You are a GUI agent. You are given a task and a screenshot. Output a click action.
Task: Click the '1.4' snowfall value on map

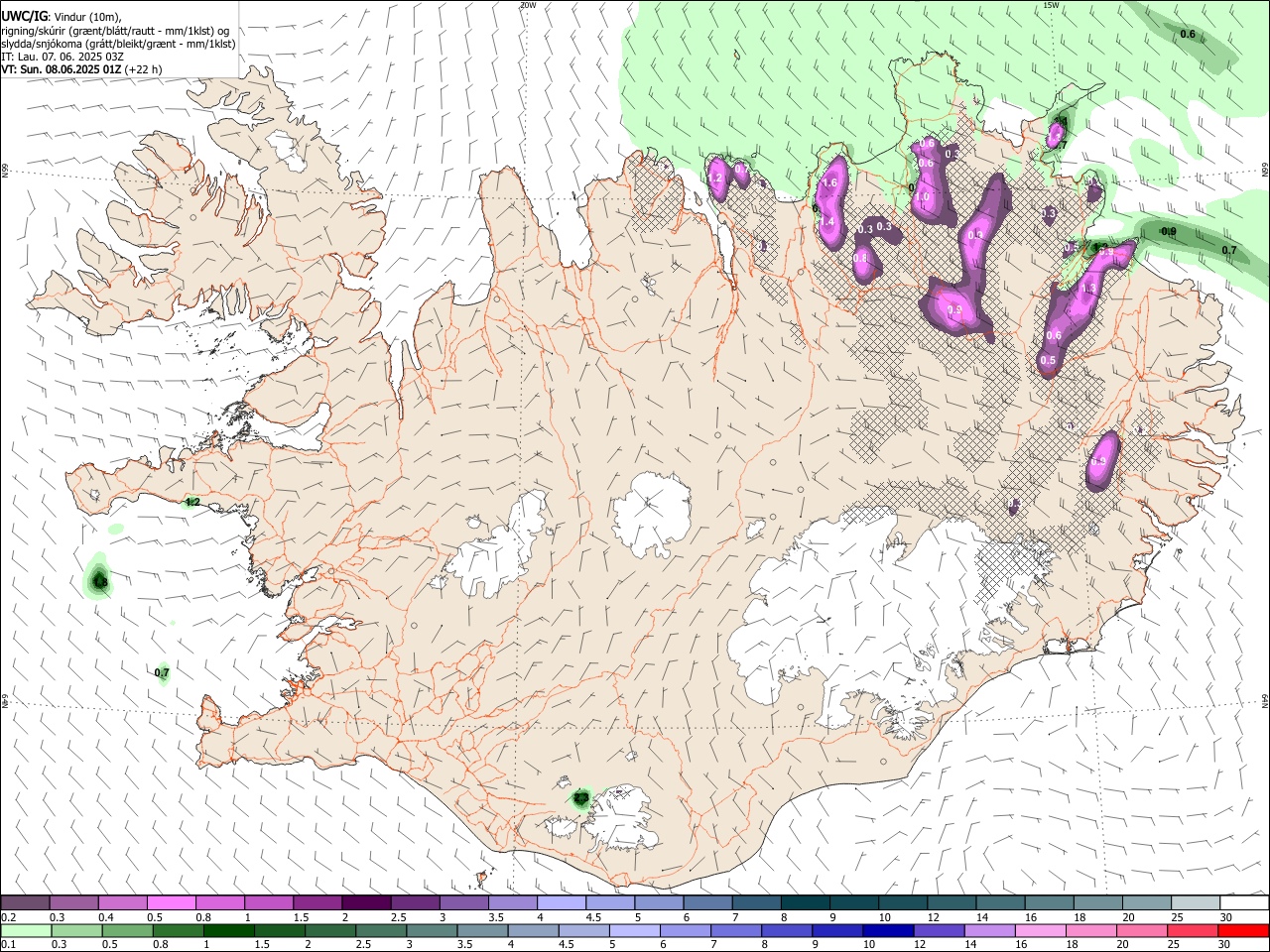(x=826, y=221)
